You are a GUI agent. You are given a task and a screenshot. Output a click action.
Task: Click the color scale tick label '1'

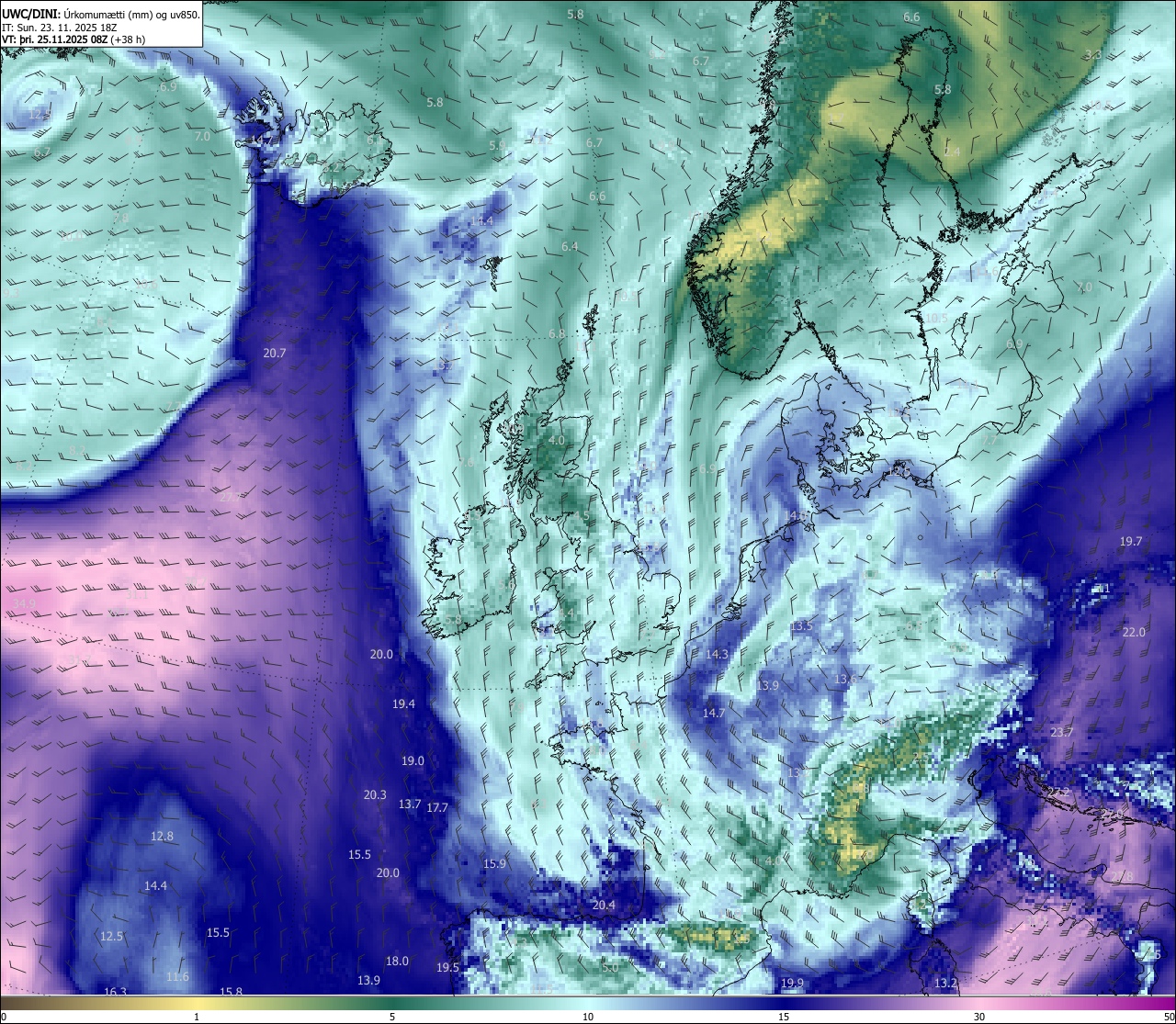[197, 1017]
